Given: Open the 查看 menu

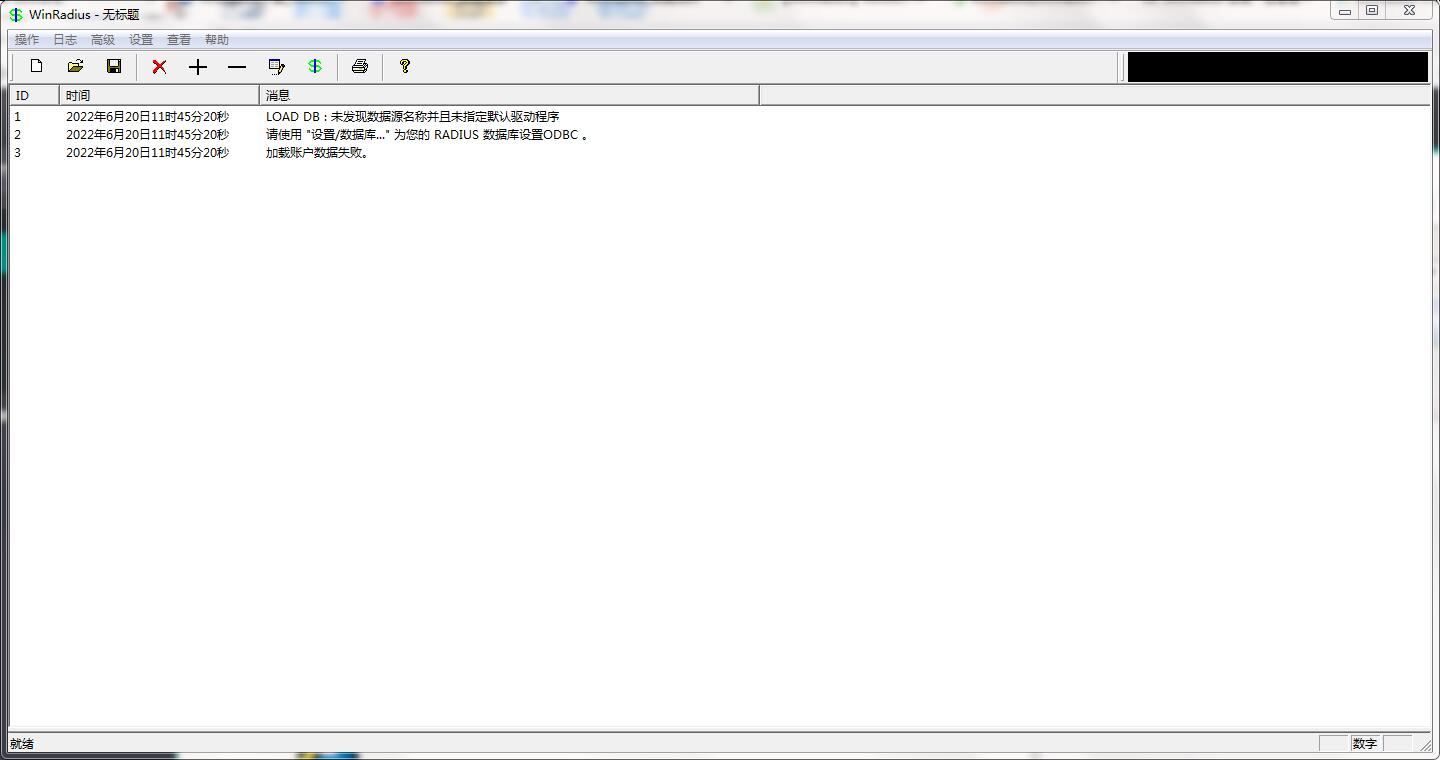Looking at the screenshot, I should (x=178, y=39).
